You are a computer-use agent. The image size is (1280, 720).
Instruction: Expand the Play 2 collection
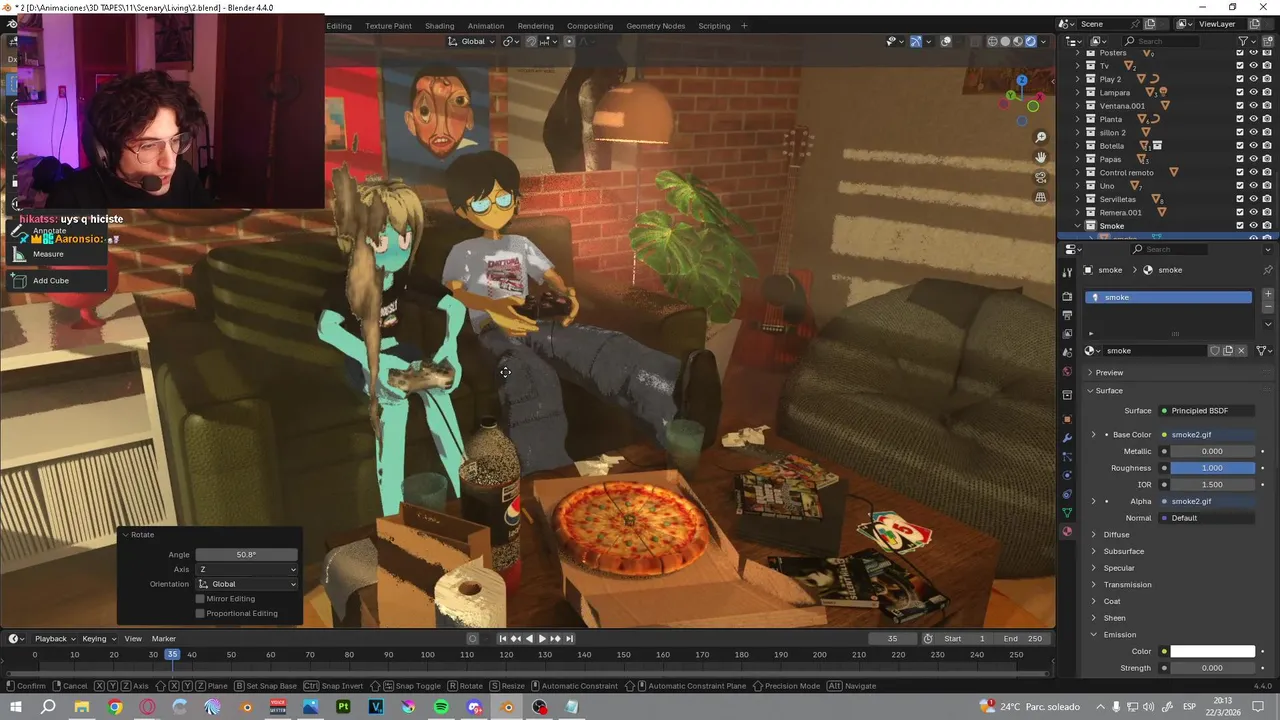pyautogui.click(x=1078, y=79)
